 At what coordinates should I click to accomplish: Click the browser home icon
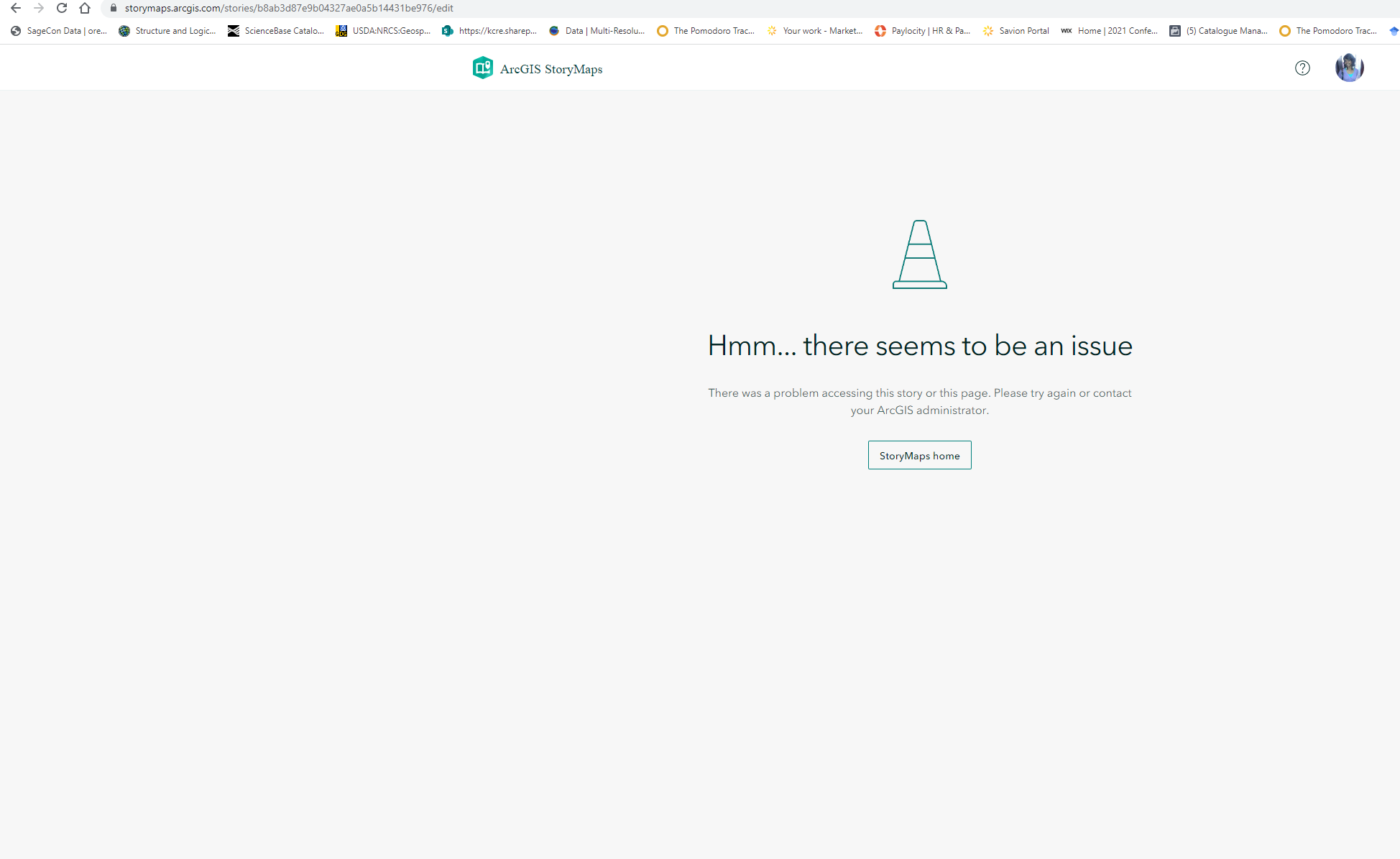click(x=84, y=8)
